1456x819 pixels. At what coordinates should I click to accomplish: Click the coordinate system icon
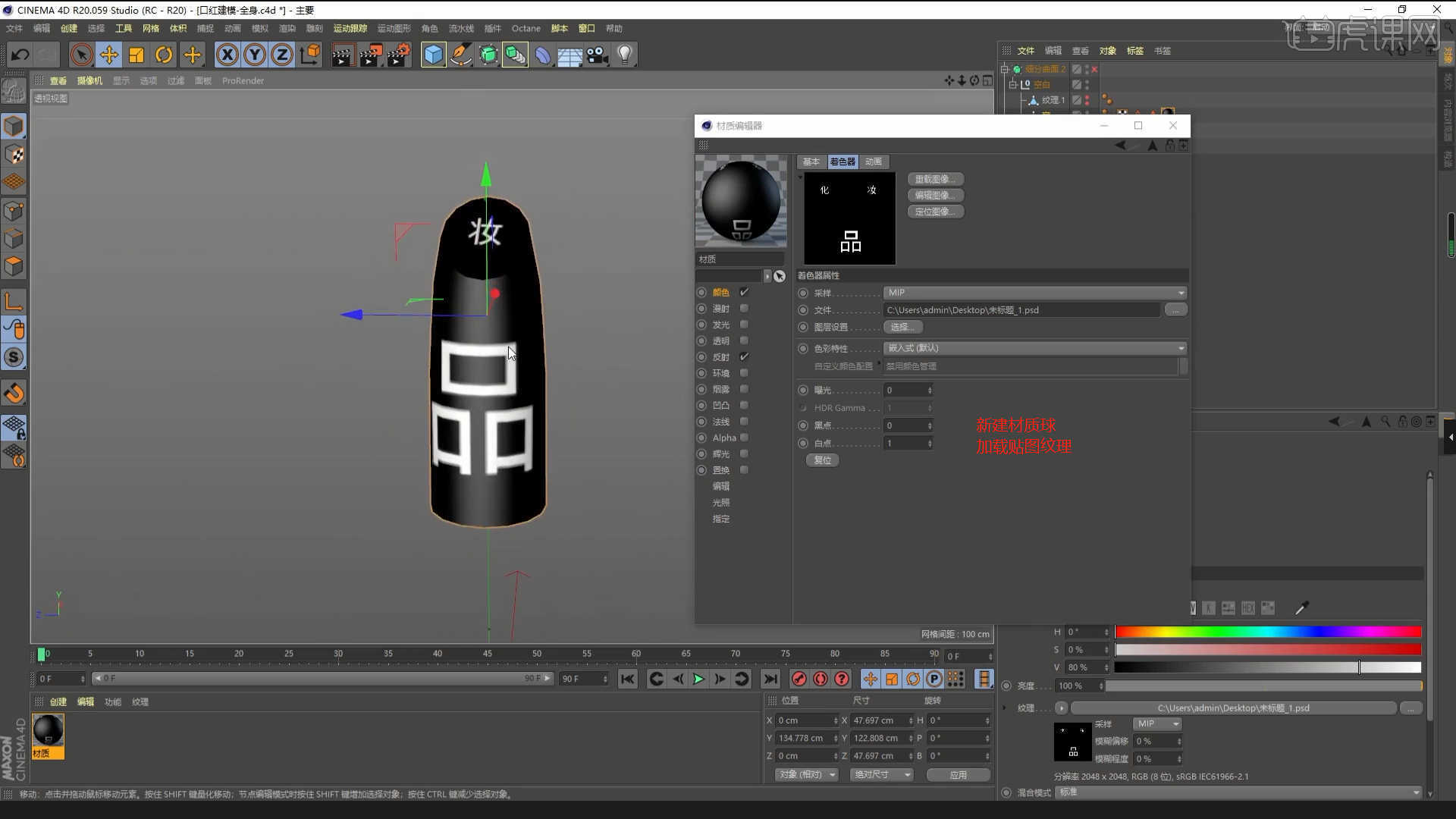(x=310, y=55)
